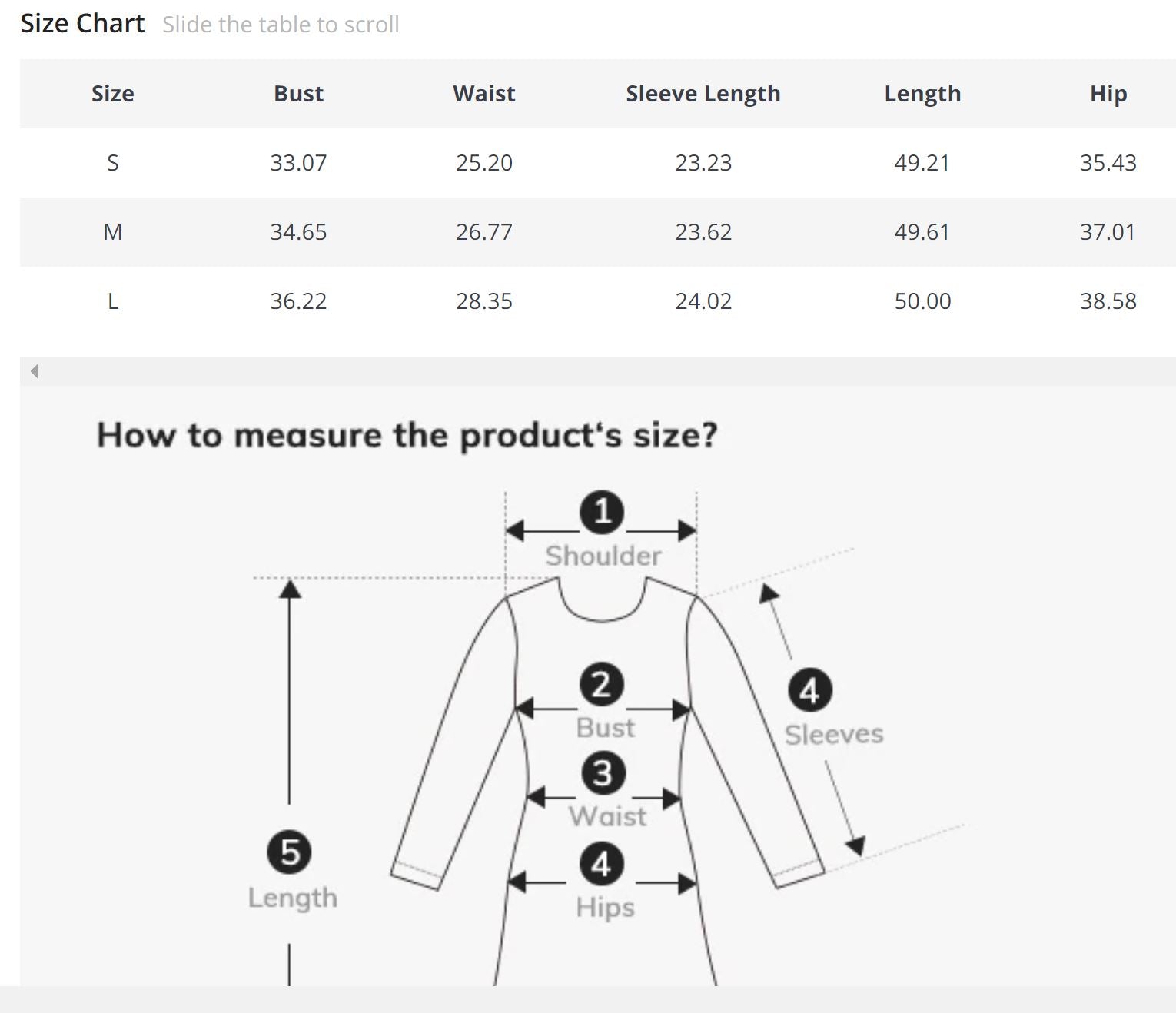Click the M size row label
The image size is (1176, 1013).
point(112,232)
